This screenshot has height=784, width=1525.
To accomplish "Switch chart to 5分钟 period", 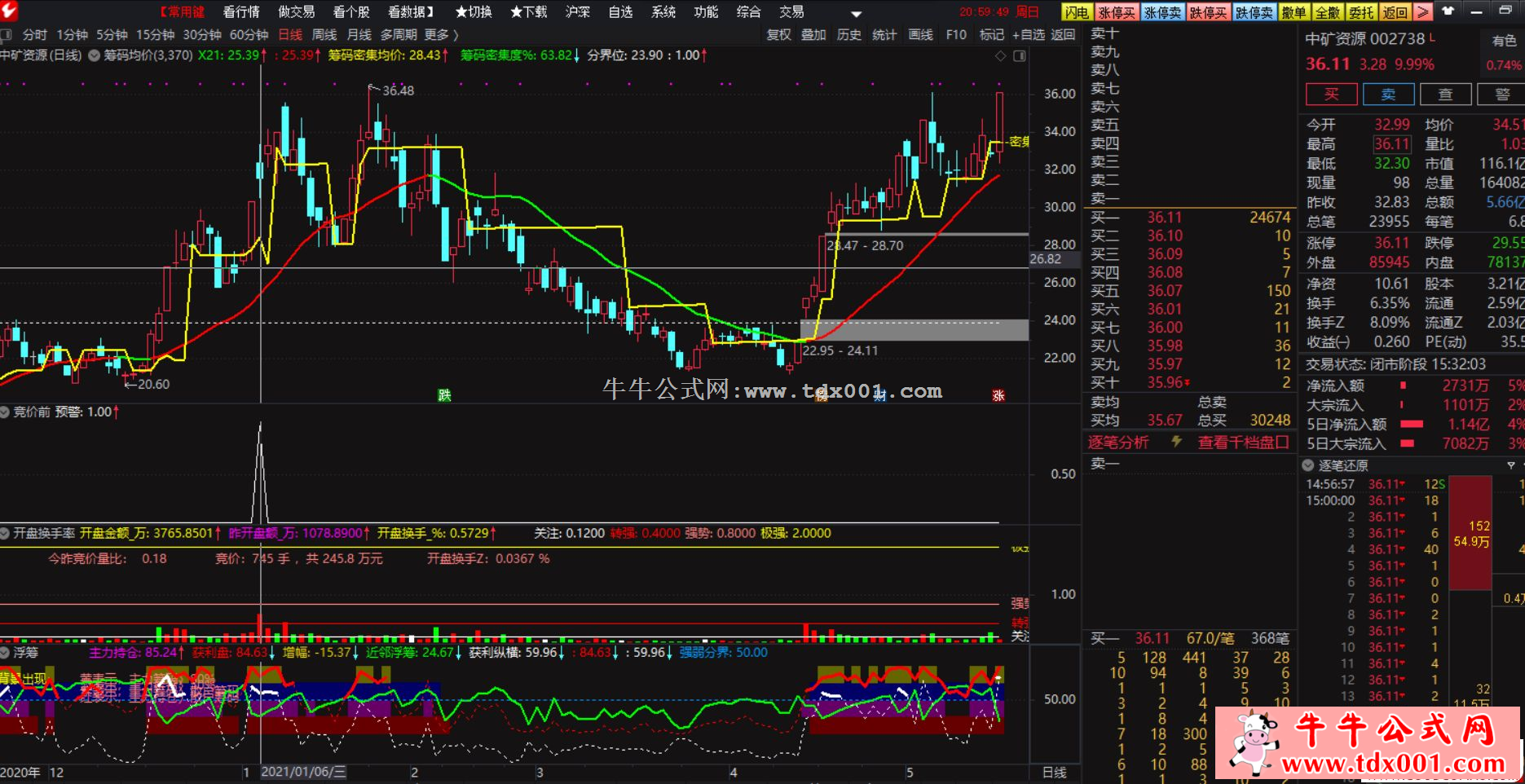I will click(x=112, y=35).
